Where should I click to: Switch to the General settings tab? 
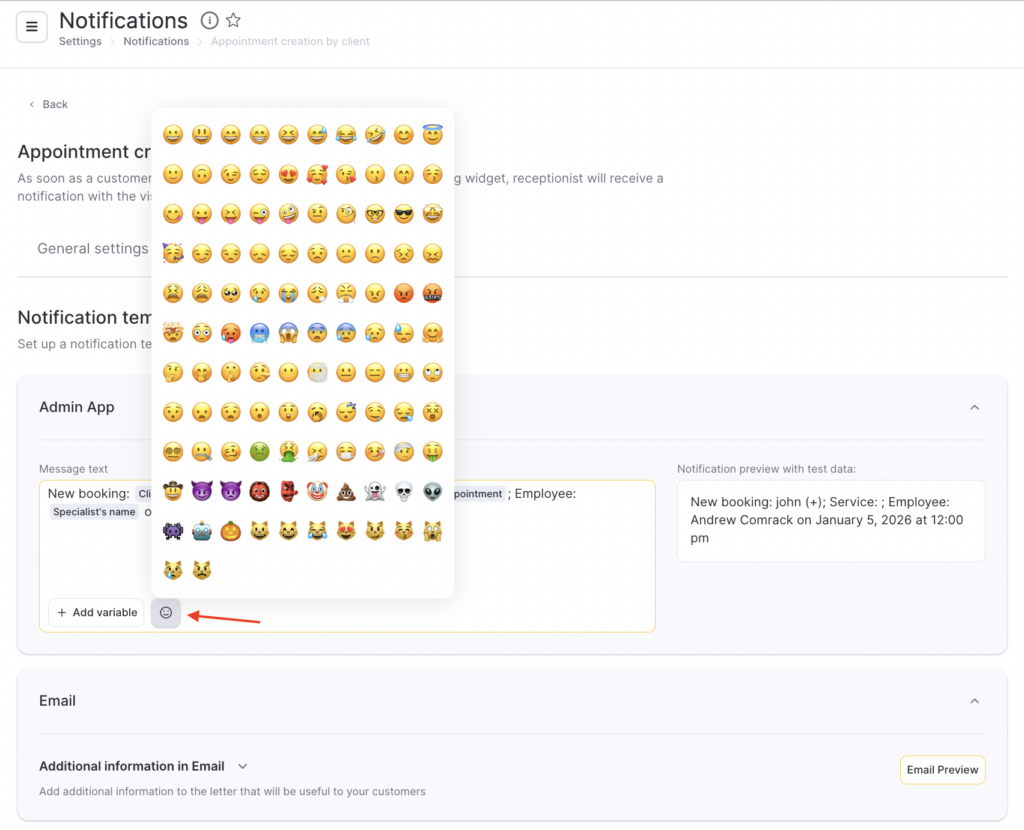click(x=92, y=248)
